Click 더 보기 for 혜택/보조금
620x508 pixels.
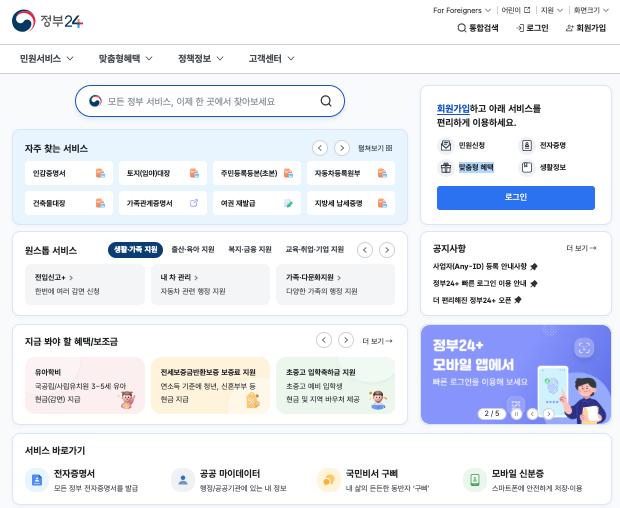click(377, 341)
